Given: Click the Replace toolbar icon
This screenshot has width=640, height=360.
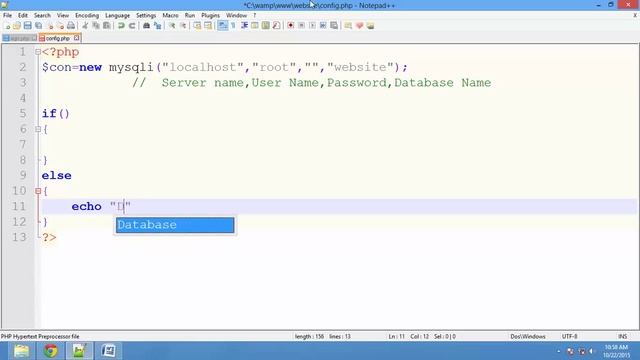Looking at the screenshot, I should (x=157, y=26).
